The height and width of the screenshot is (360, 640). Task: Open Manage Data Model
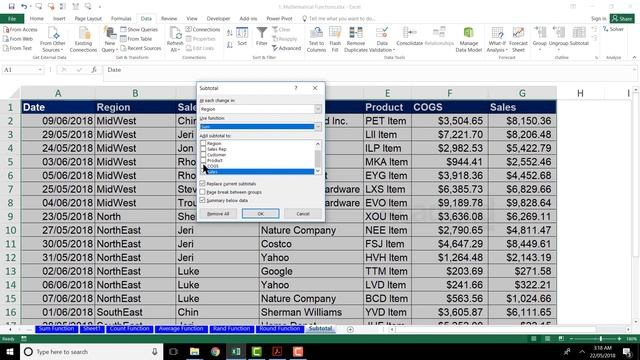469,40
